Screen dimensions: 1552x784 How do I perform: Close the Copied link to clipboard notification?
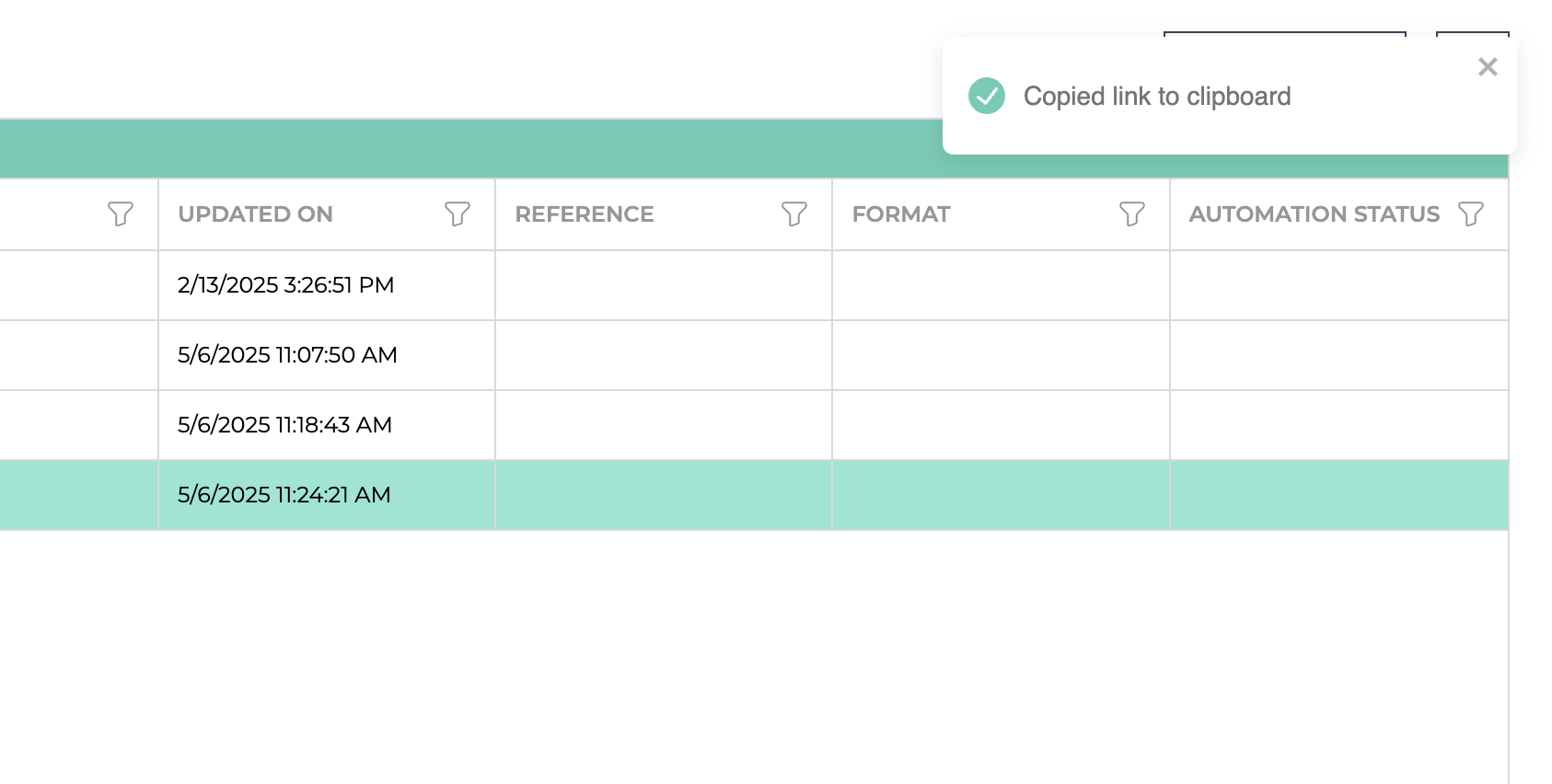[x=1488, y=67]
